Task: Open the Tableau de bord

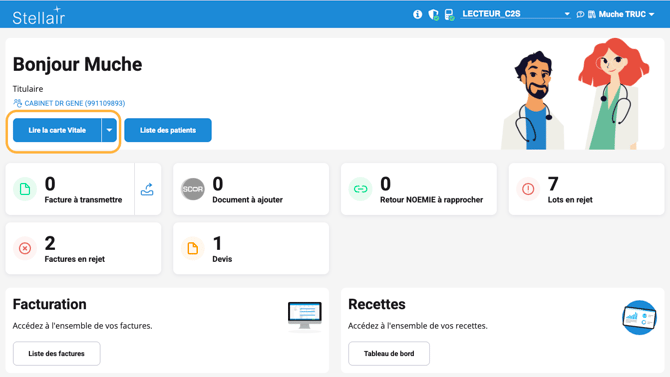Action: click(x=389, y=353)
